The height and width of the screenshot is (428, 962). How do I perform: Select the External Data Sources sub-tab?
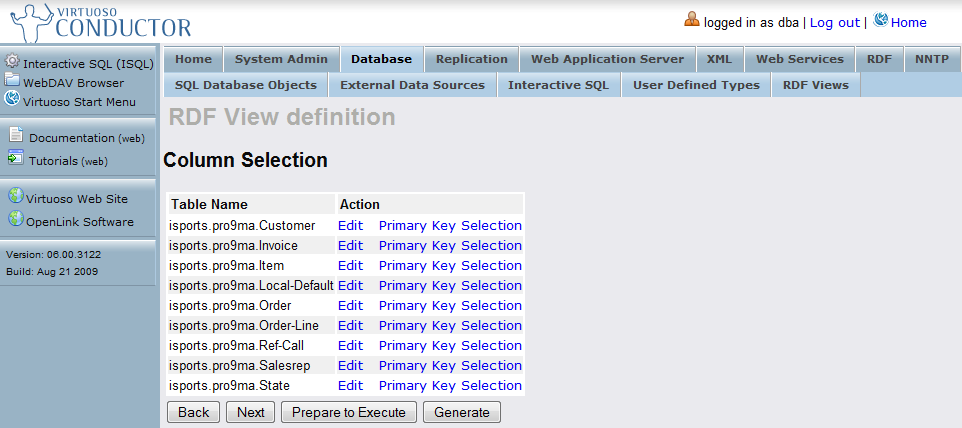click(412, 85)
